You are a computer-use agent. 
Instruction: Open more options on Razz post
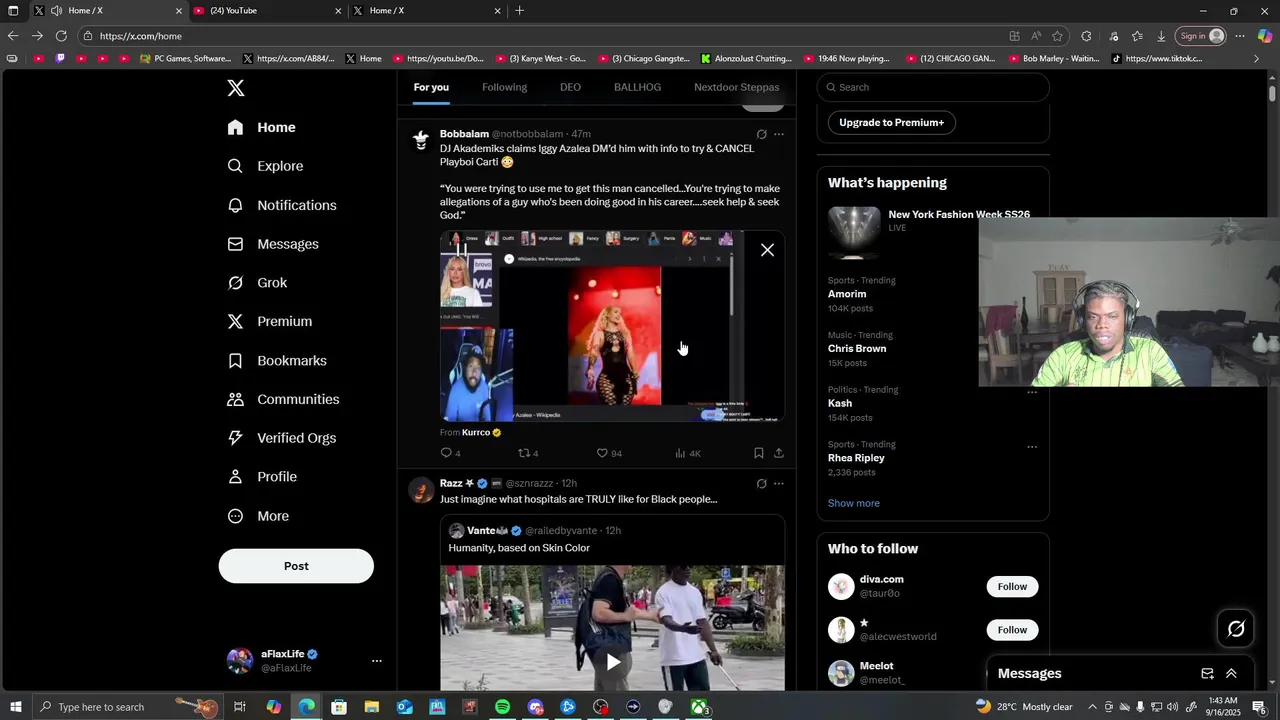click(779, 484)
